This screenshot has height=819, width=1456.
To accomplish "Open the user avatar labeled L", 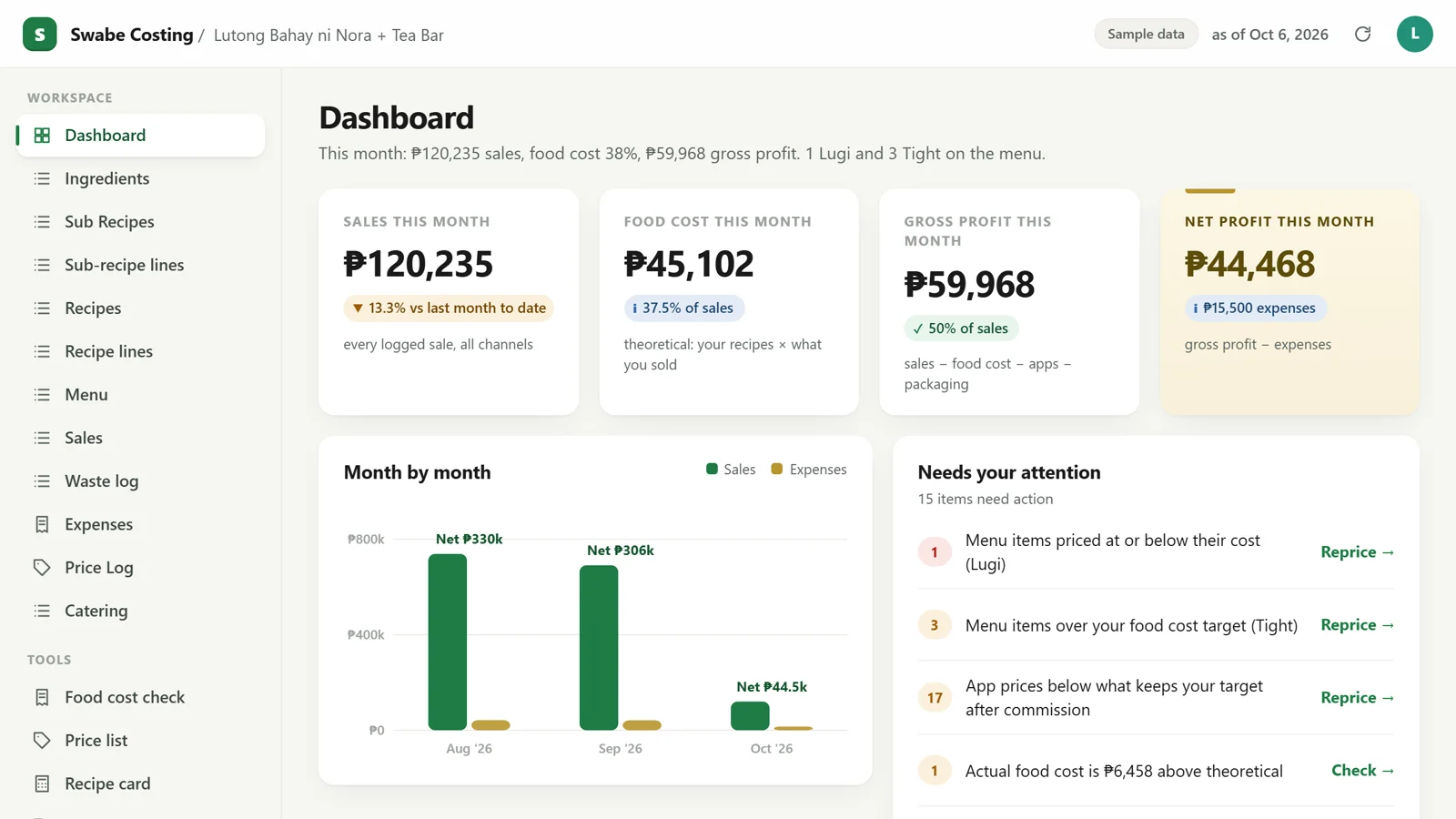I will click(x=1414, y=35).
